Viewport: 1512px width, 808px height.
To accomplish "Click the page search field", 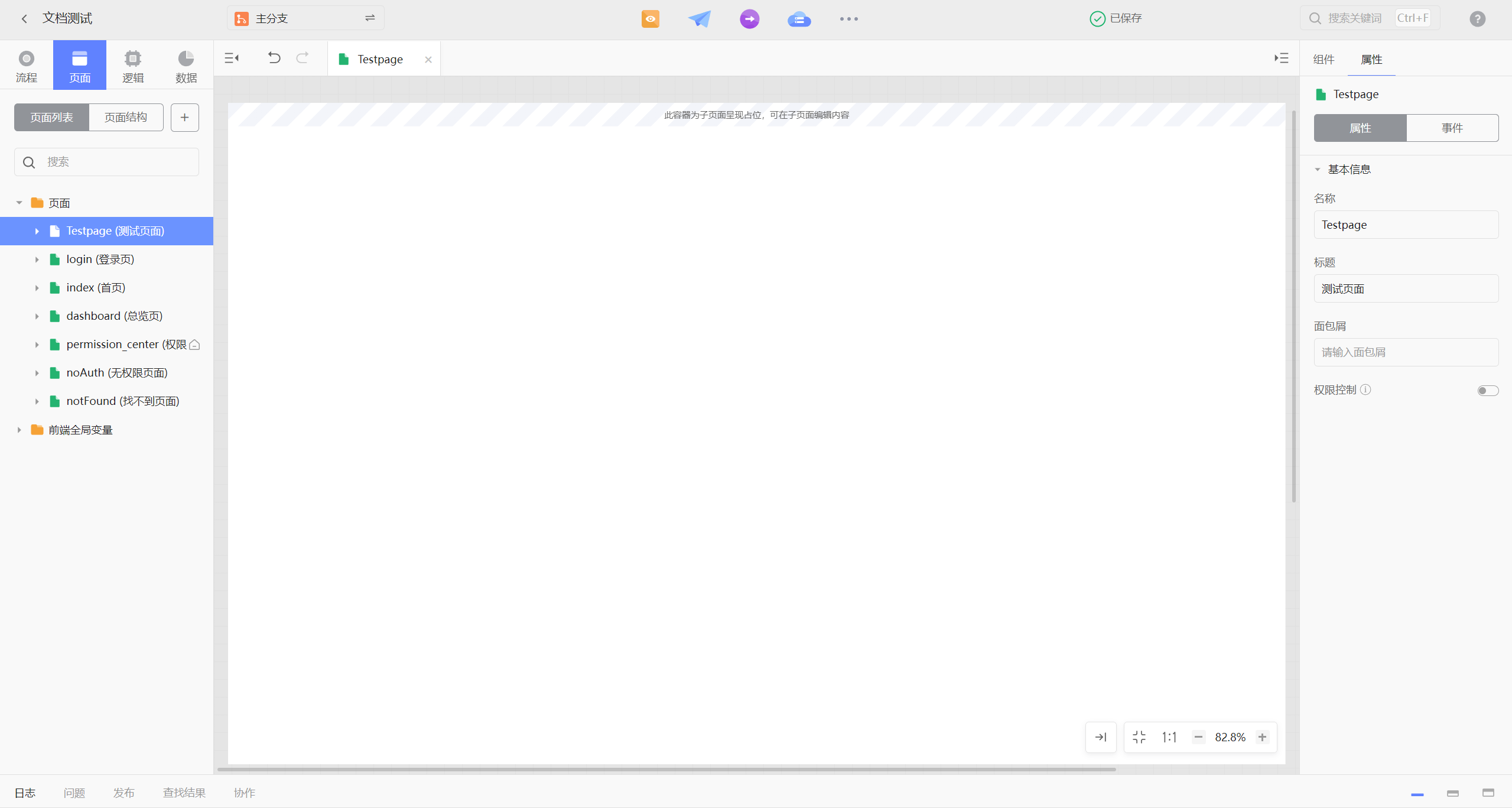I will click(x=106, y=162).
